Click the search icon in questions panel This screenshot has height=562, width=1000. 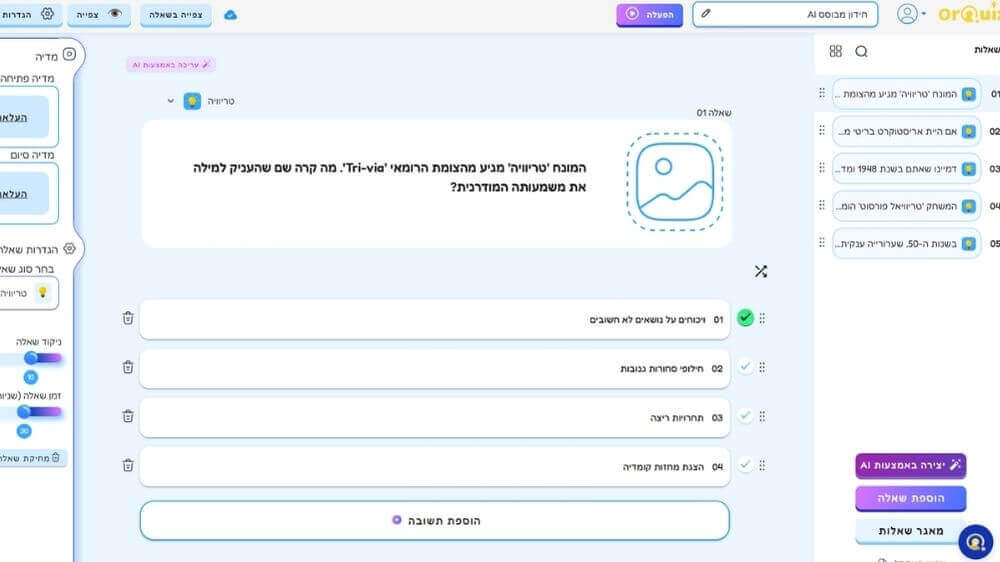tap(861, 51)
